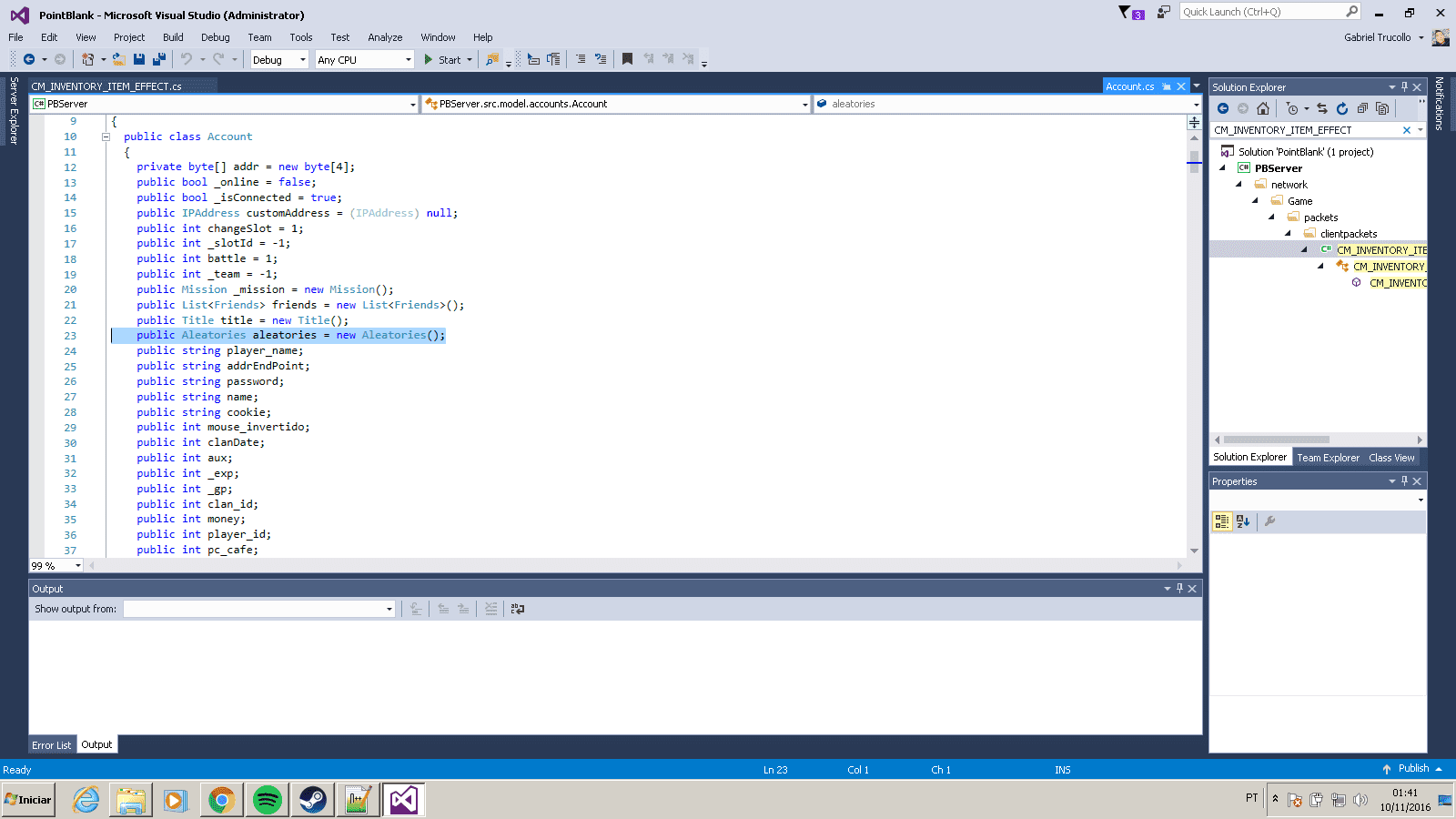Click the New Project toolbar icon

point(87,59)
